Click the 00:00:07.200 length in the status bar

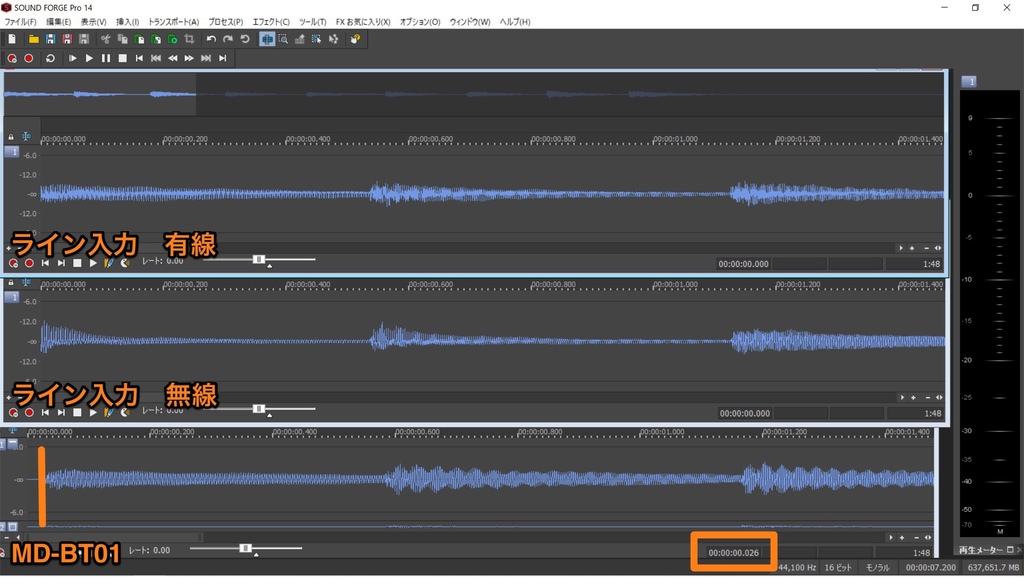(x=931, y=568)
